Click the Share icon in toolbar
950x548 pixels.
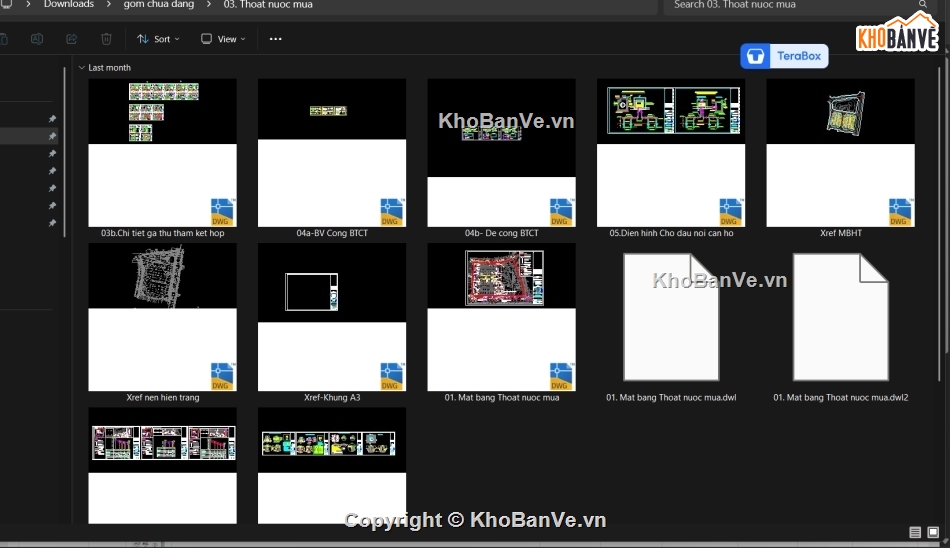click(x=71, y=39)
